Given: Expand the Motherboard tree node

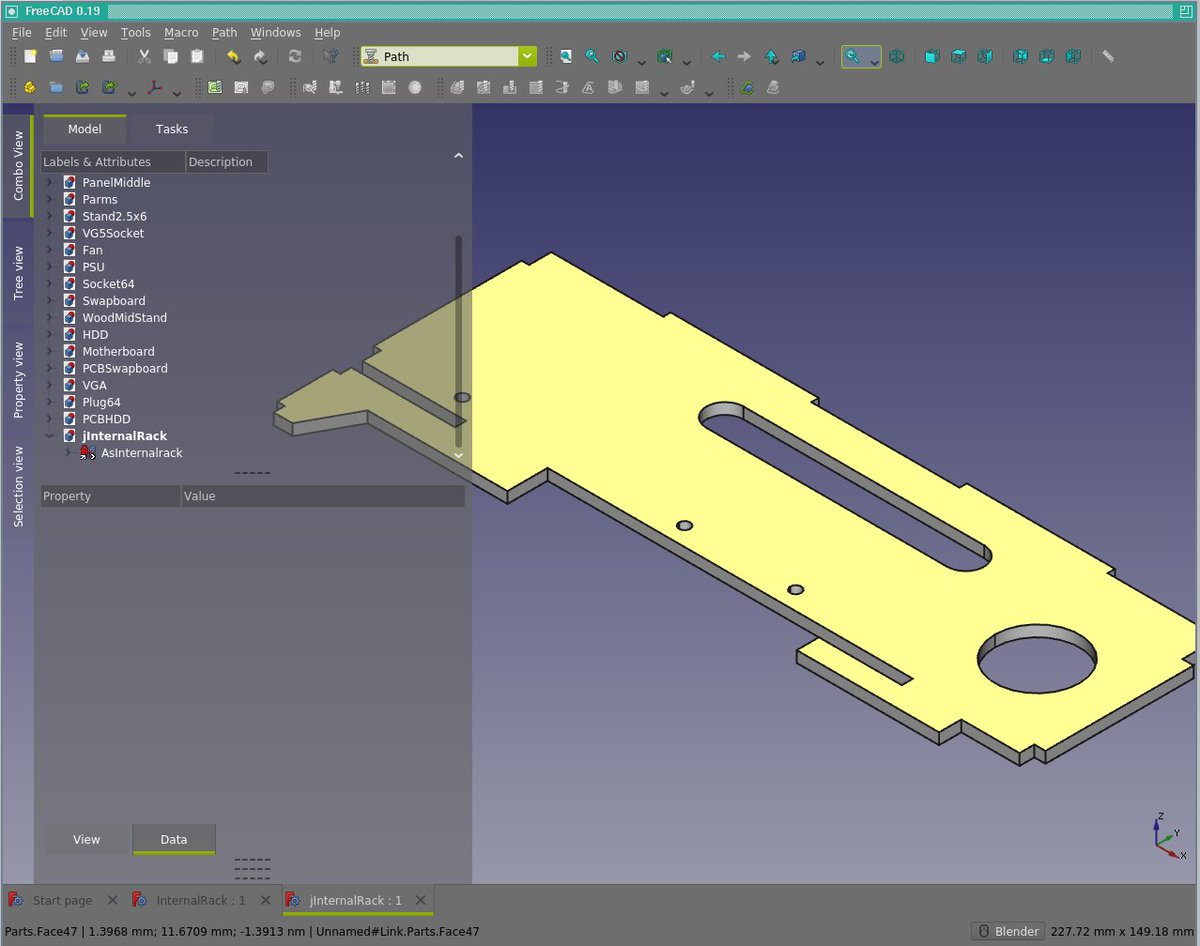Looking at the screenshot, I should point(49,352).
